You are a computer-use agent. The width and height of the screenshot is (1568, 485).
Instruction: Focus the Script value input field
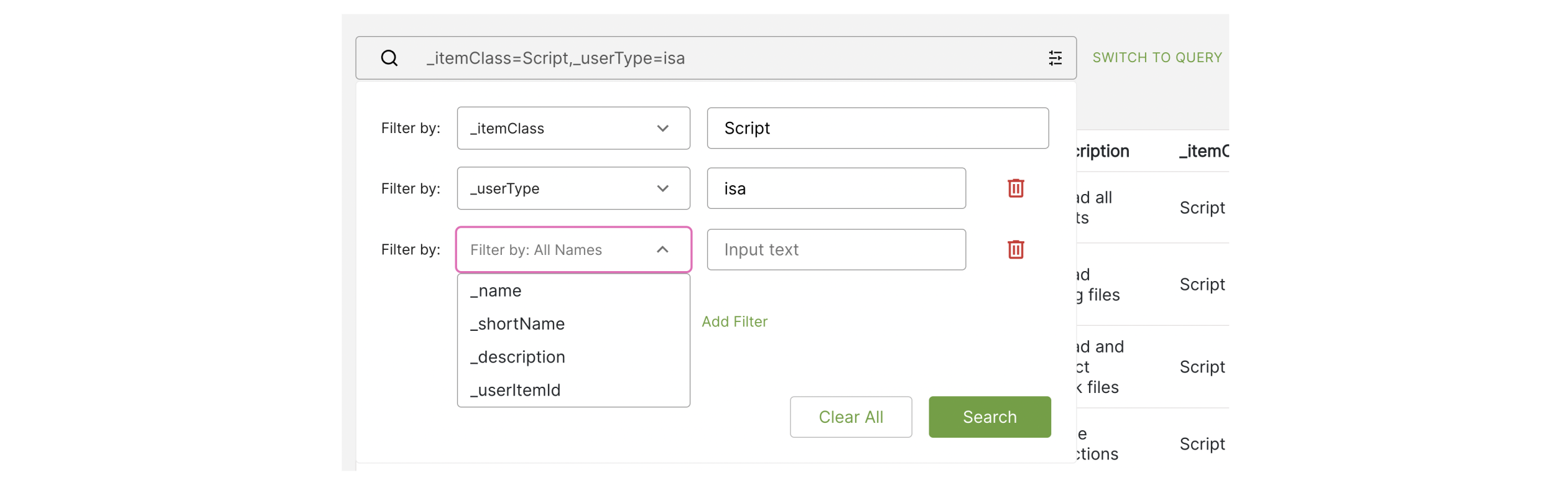[x=877, y=128]
